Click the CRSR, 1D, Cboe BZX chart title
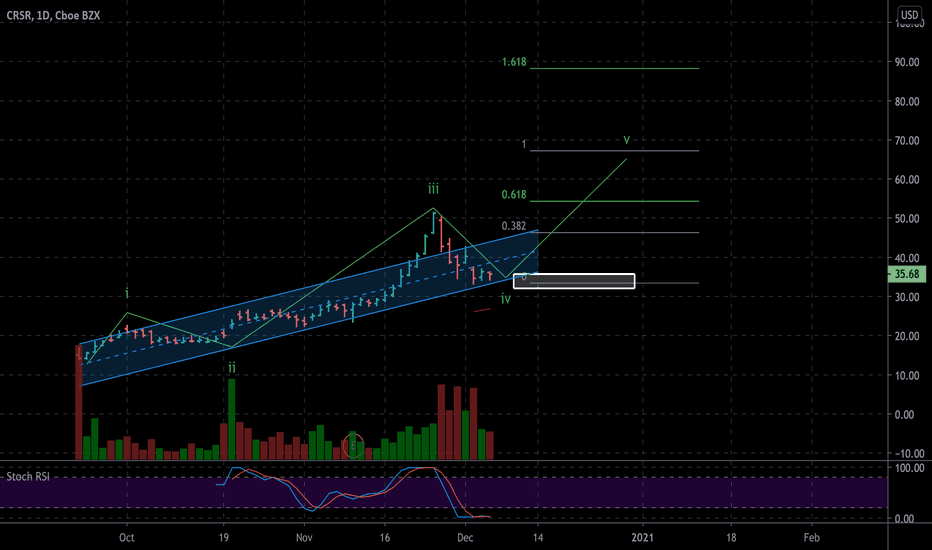 click(53, 16)
